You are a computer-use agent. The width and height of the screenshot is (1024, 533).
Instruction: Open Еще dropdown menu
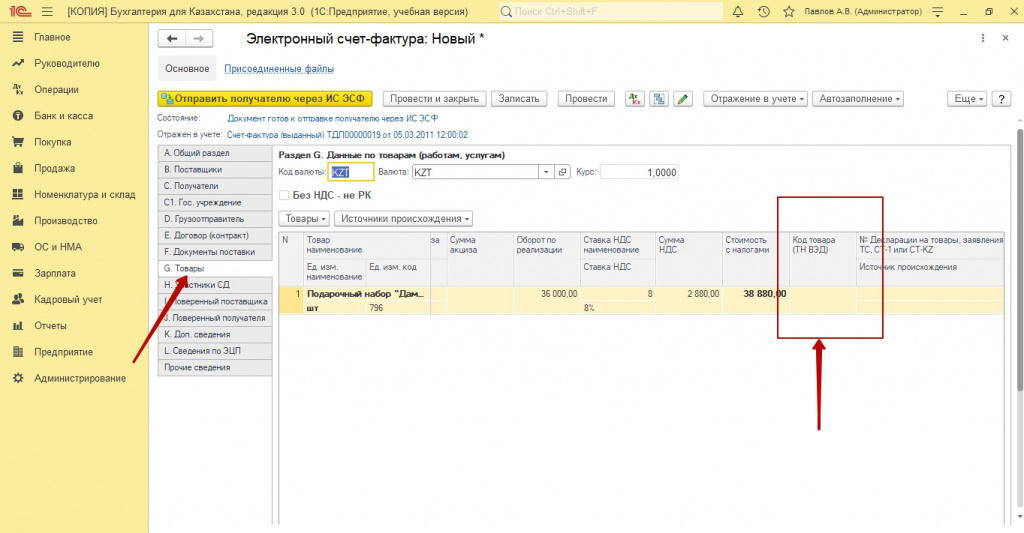tap(967, 99)
